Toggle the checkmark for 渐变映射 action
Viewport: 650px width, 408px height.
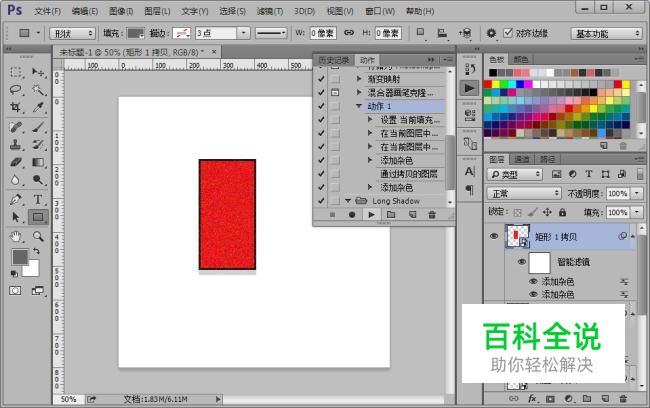point(321,79)
